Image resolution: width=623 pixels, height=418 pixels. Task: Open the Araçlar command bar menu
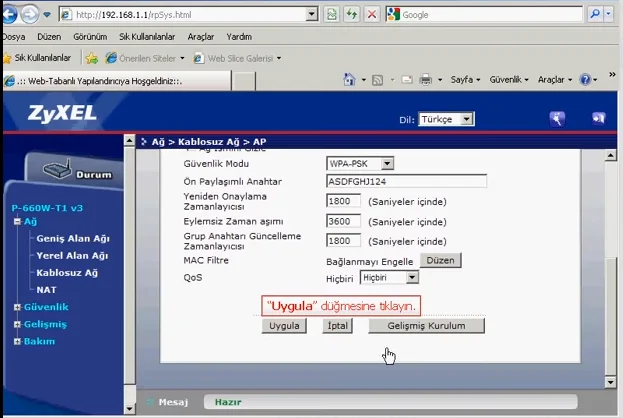tap(555, 80)
